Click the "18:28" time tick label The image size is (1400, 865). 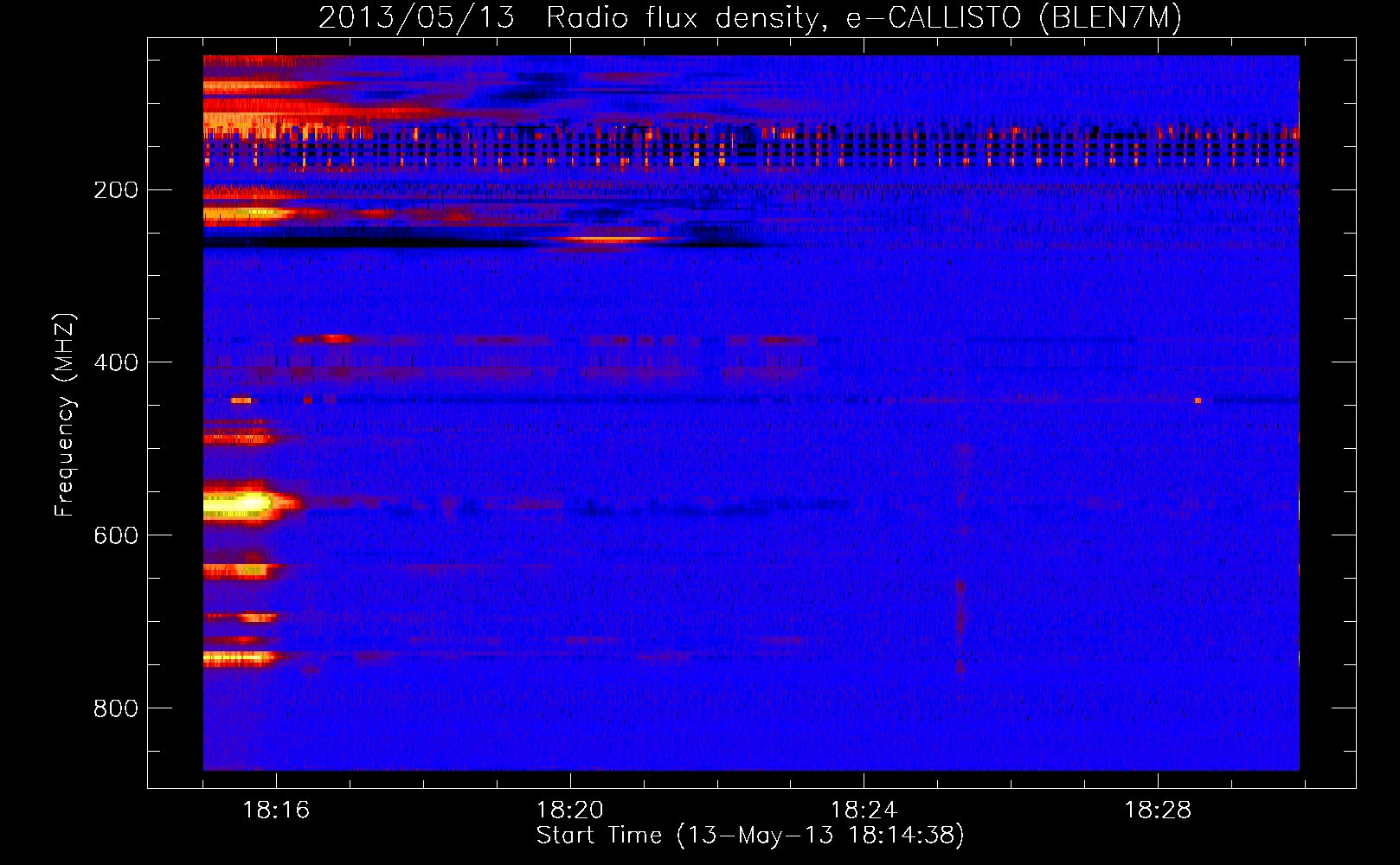(x=1157, y=811)
